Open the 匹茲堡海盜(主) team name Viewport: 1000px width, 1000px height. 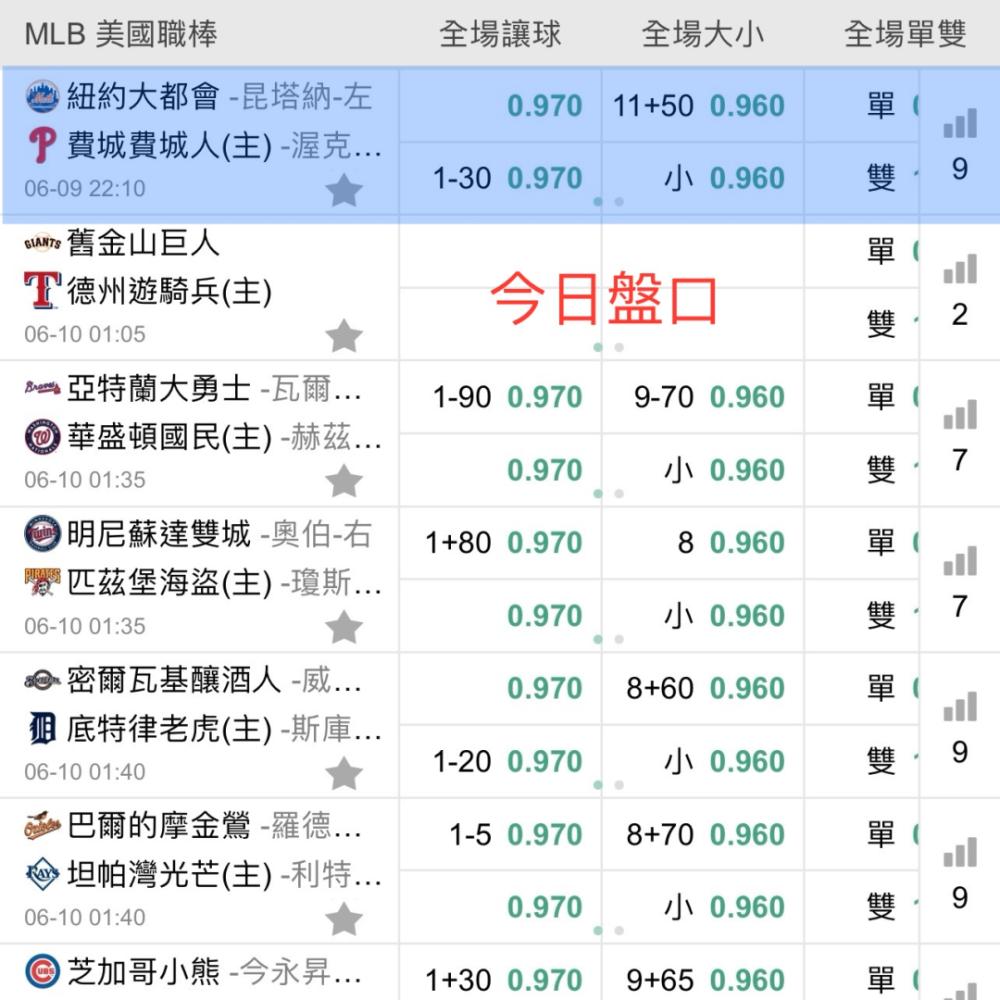[170, 583]
